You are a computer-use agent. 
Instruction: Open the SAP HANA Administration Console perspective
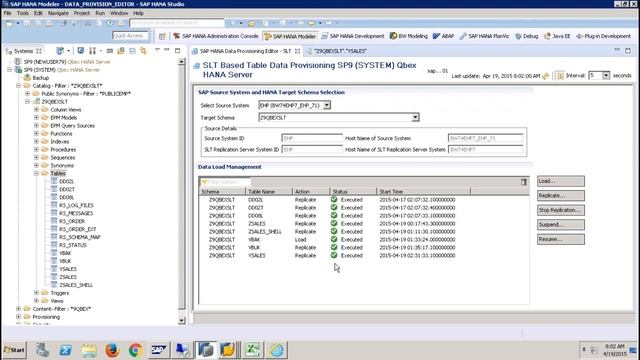point(216,36)
